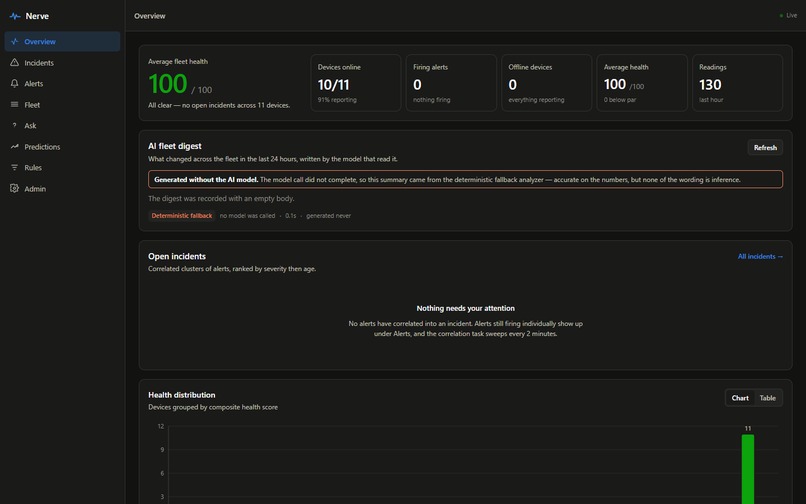Open the Alerts page label
The image size is (806, 504).
click(x=33, y=83)
